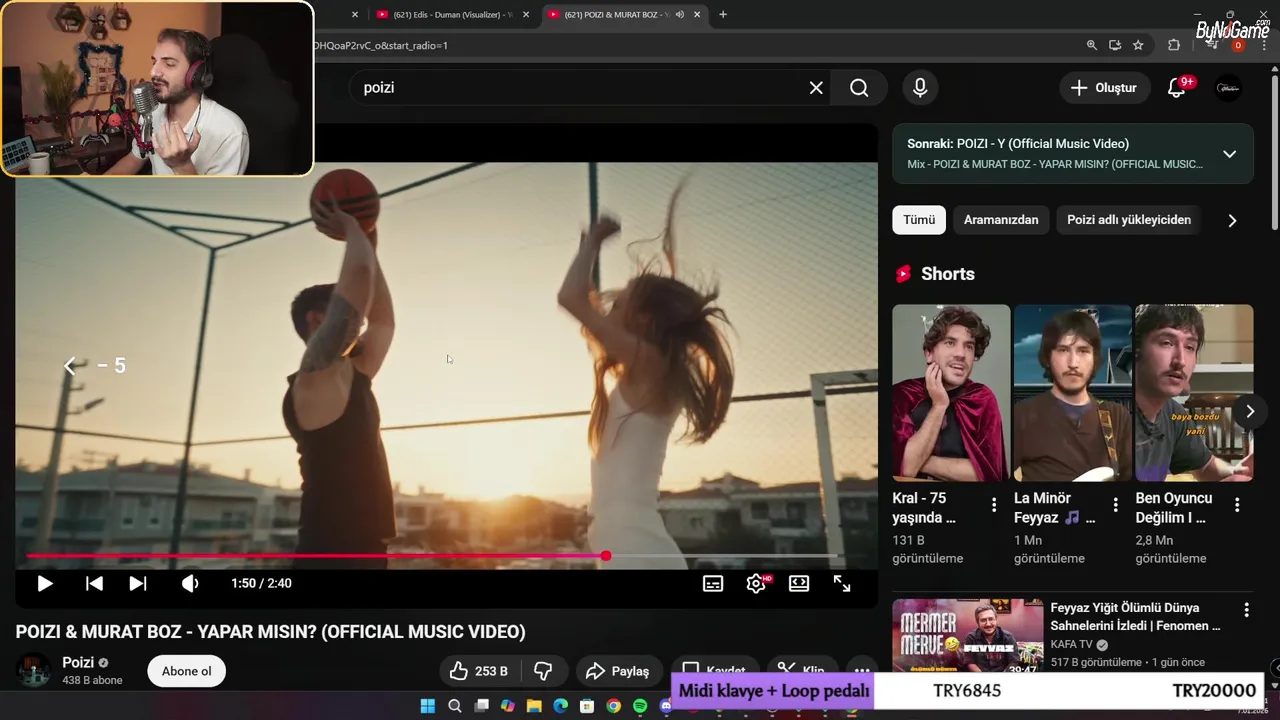This screenshot has width=1280, height=720.
Task: Open options for the Ben Oyuncu Değilim Short
Action: tap(1237, 505)
